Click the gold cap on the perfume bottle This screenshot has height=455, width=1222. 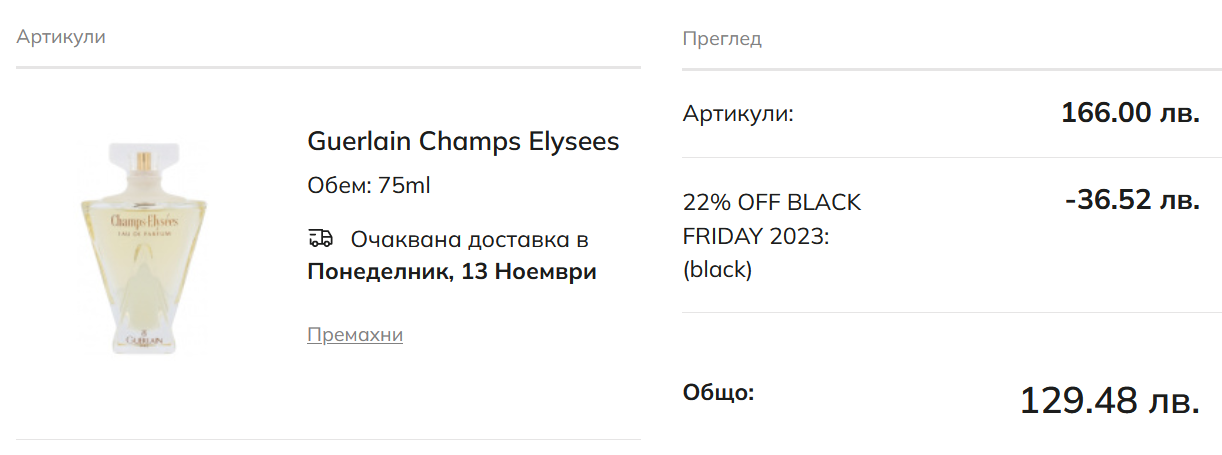tap(144, 161)
